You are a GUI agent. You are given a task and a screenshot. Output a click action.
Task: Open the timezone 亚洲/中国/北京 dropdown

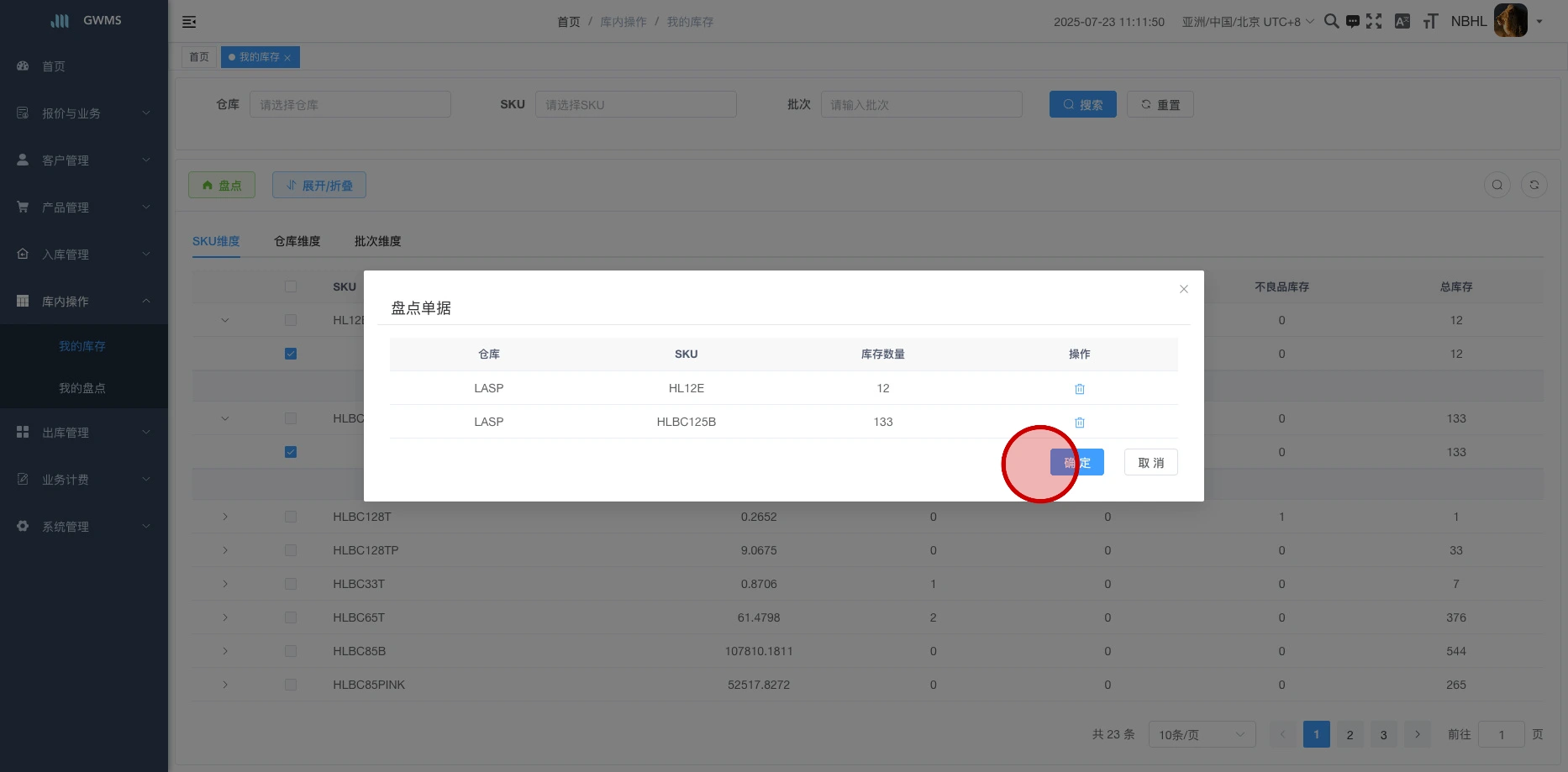[1247, 22]
